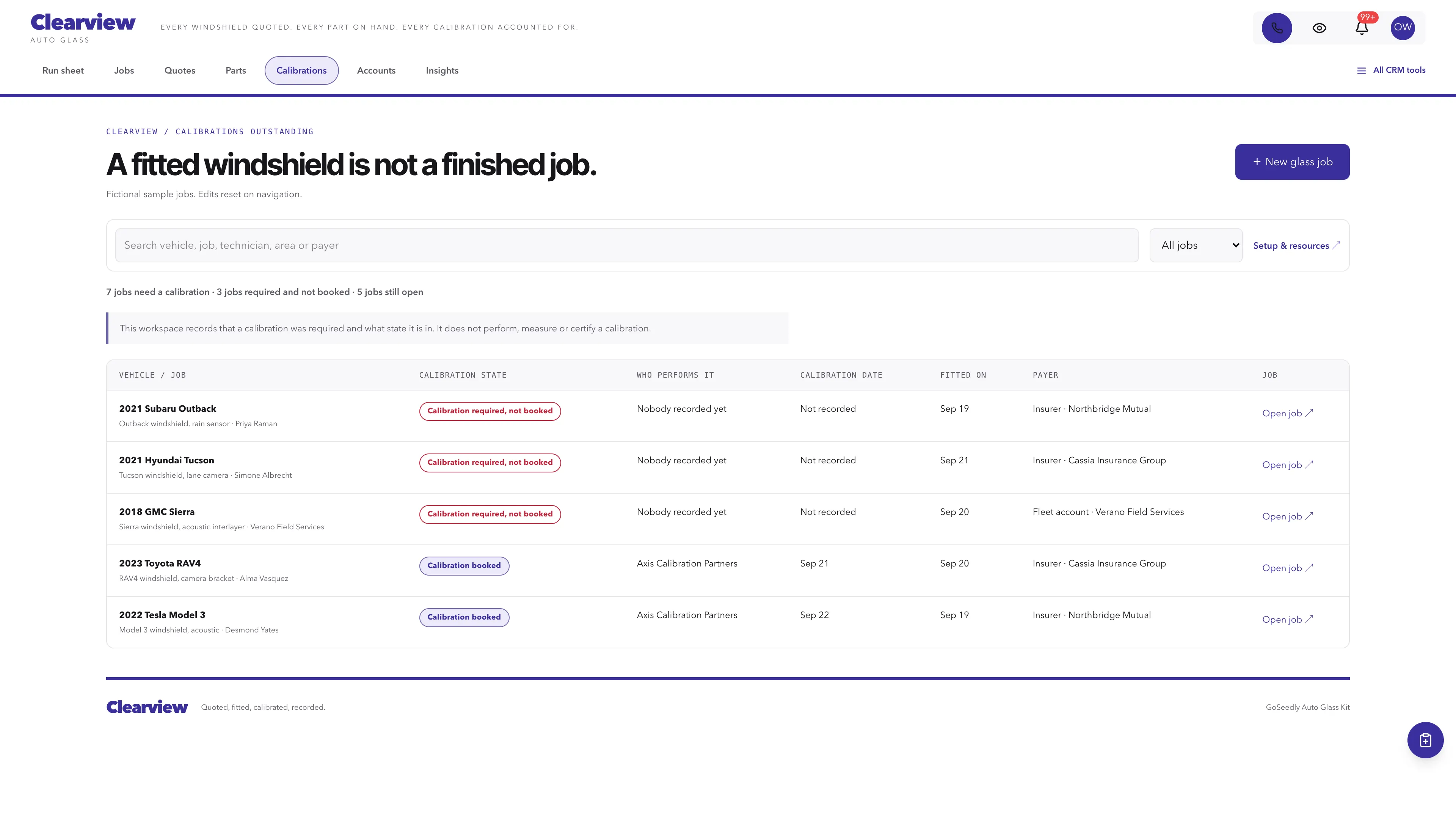The height and width of the screenshot is (819, 1456).
Task: Open Setup & resources link
Action: coord(1296,245)
